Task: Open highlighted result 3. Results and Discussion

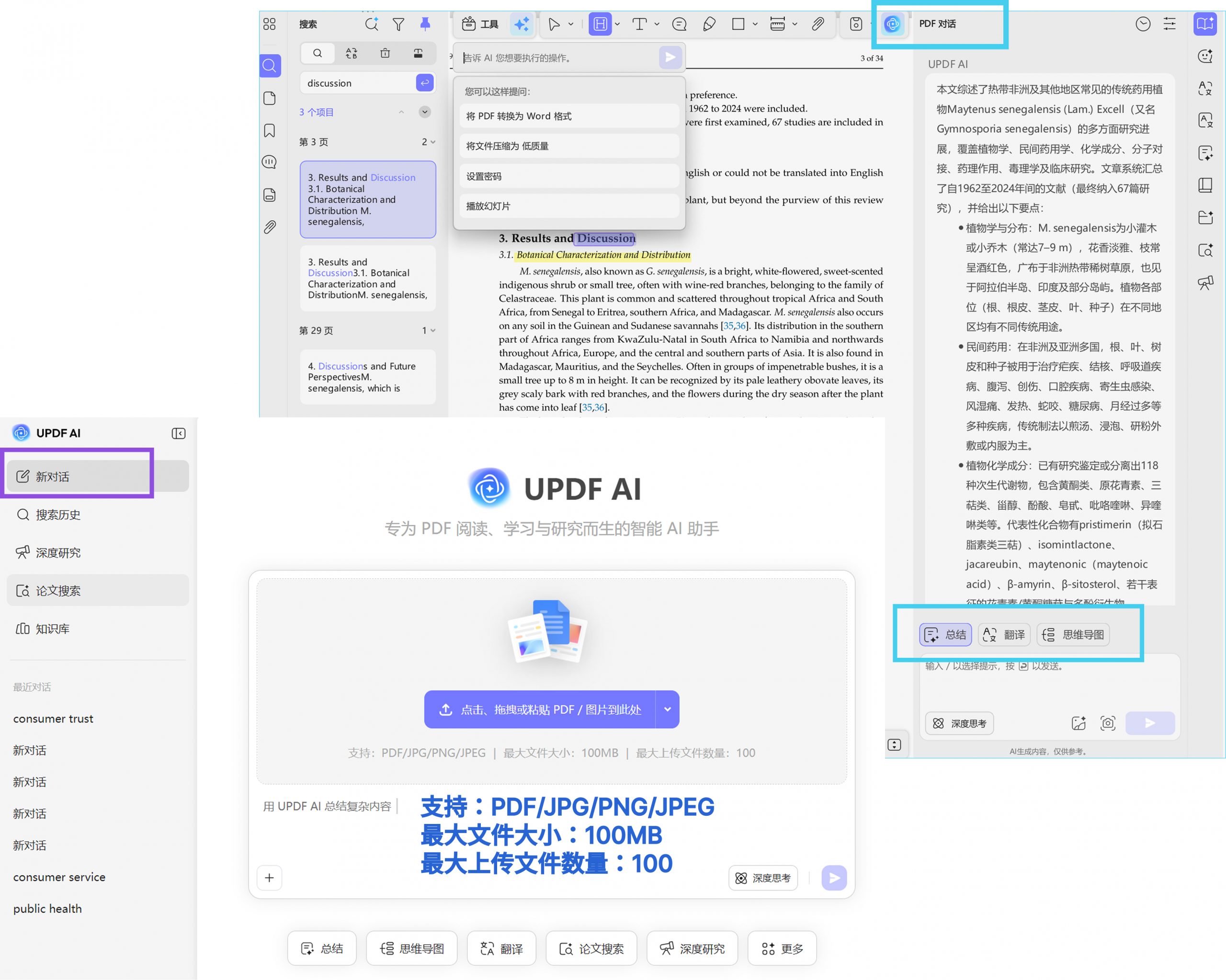Action: [x=368, y=200]
